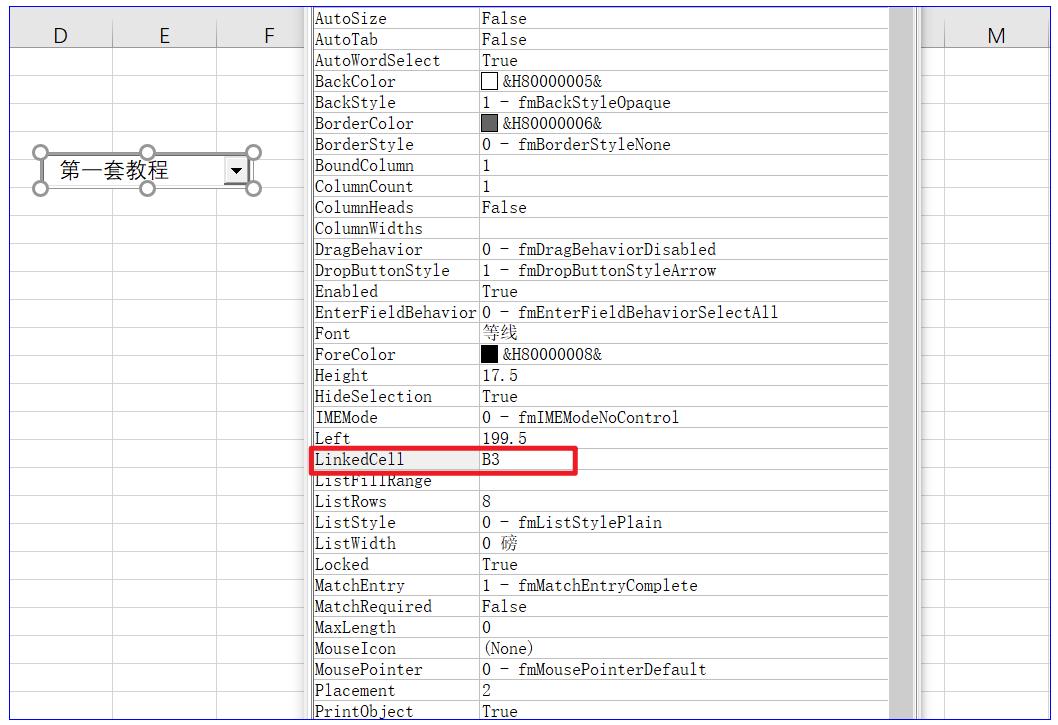This screenshot has height=725, width=1058.
Task: Click the Enabled property value True
Action: (500, 292)
